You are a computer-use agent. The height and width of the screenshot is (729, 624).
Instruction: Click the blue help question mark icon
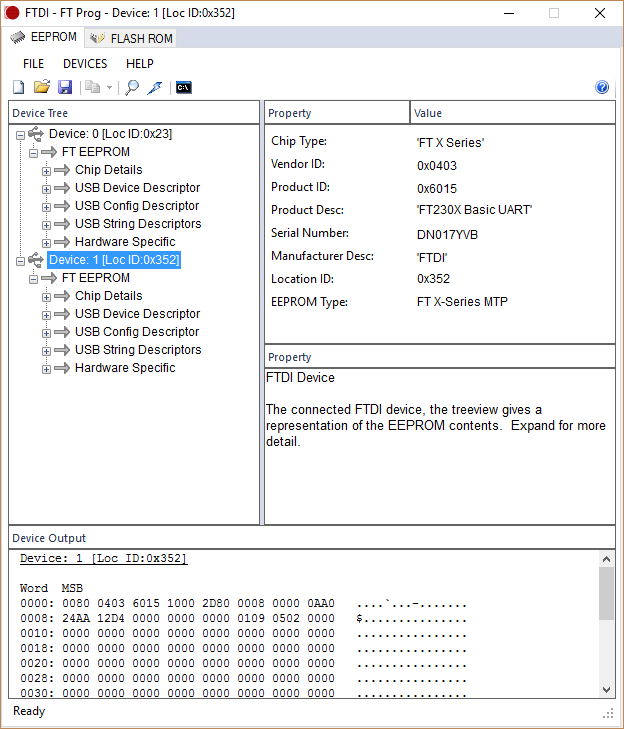(602, 88)
